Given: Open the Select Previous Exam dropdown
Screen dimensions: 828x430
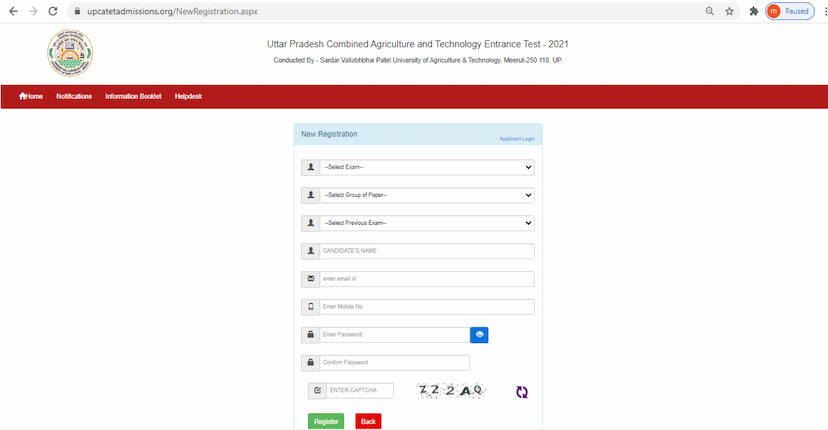Looking at the screenshot, I should tap(427, 223).
